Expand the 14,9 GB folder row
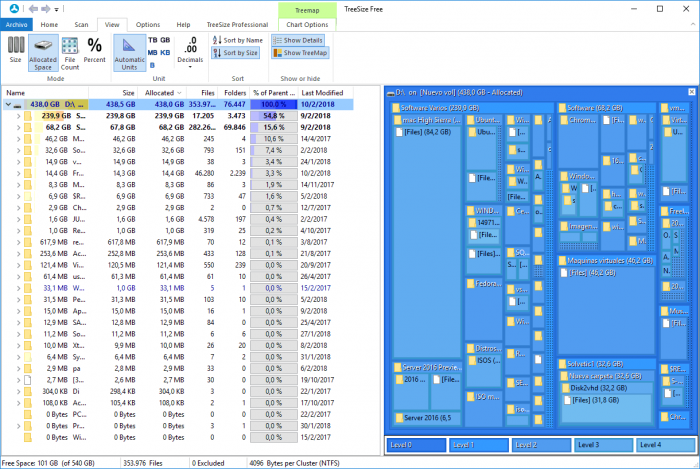Image resolution: width=700 pixels, height=469 pixels. pos(18,162)
